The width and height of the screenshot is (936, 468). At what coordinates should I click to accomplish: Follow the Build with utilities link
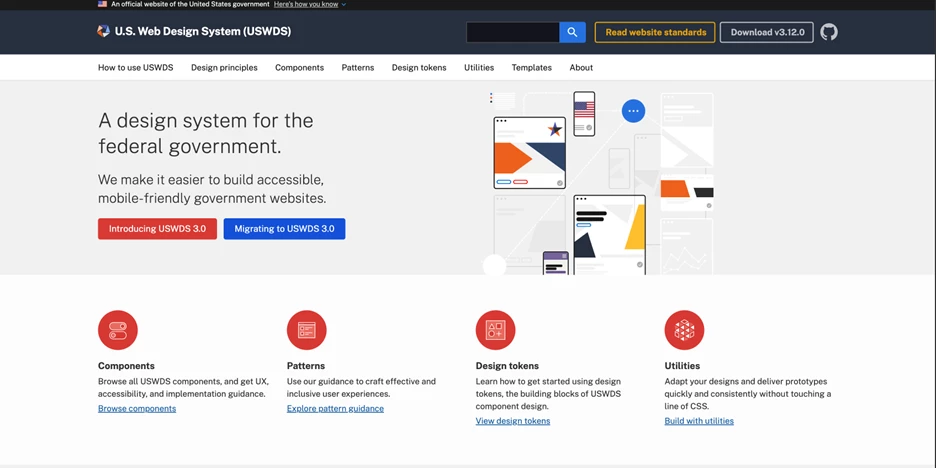[699, 421]
